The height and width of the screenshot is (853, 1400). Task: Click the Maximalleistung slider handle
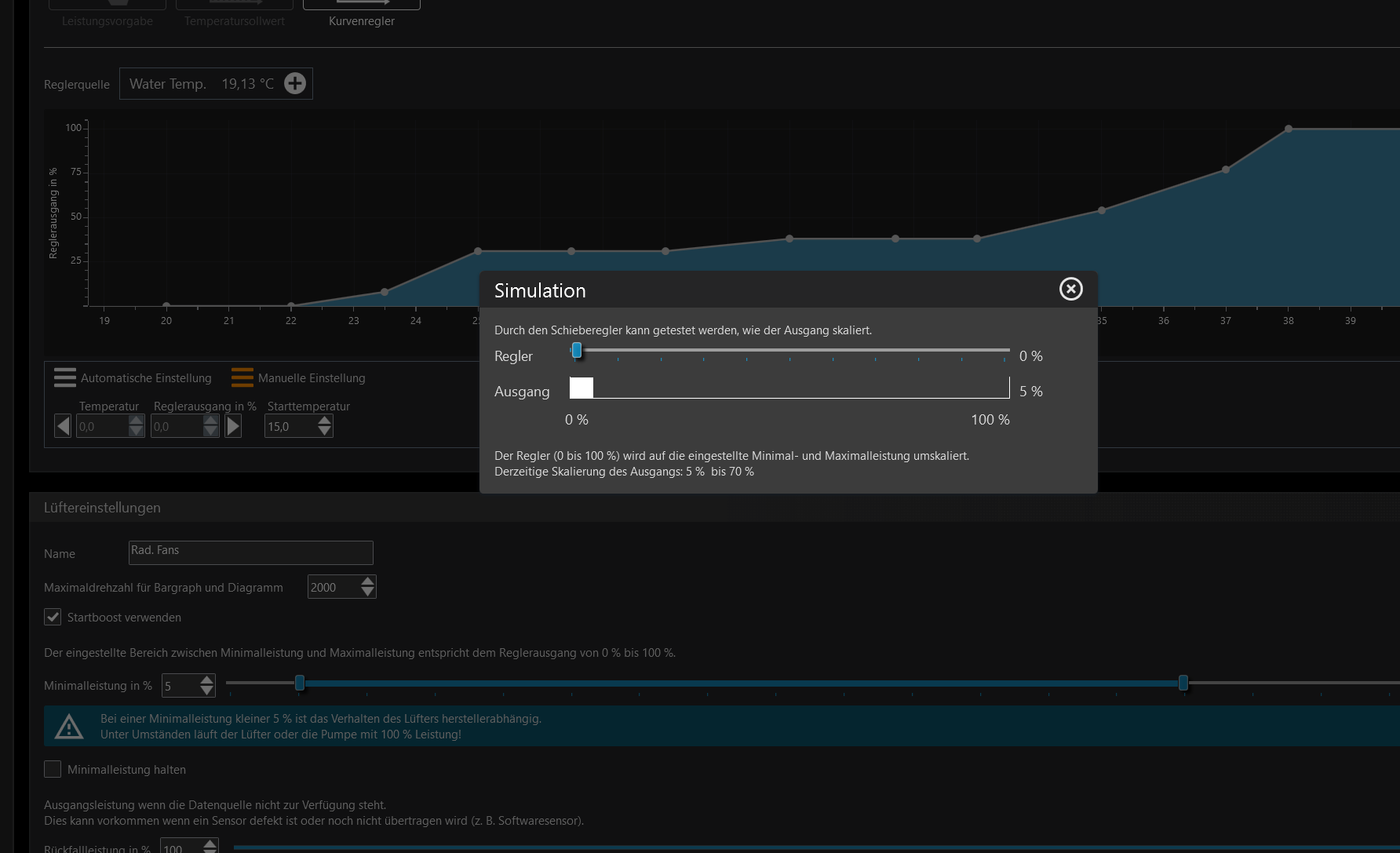[1183, 683]
